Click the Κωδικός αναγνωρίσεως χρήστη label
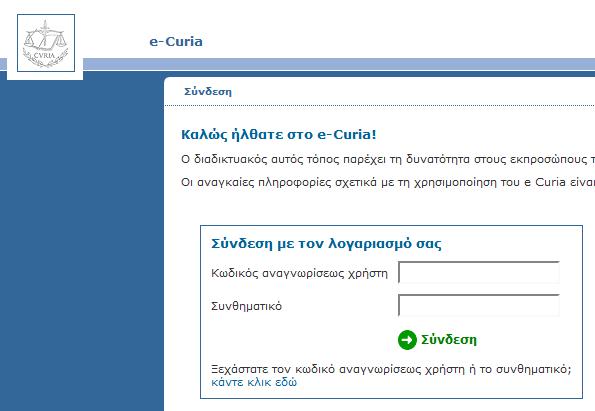This screenshot has width=595, height=411. click(x=299, y=273)
